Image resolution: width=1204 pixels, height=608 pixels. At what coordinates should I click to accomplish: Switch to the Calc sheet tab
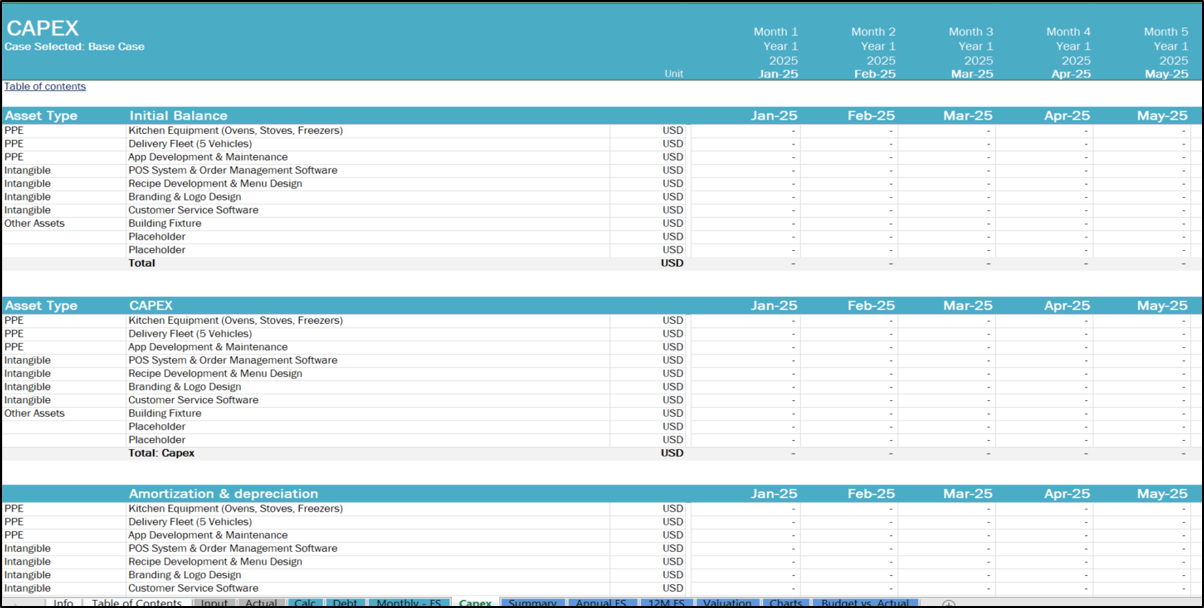(x=305, y=603)
